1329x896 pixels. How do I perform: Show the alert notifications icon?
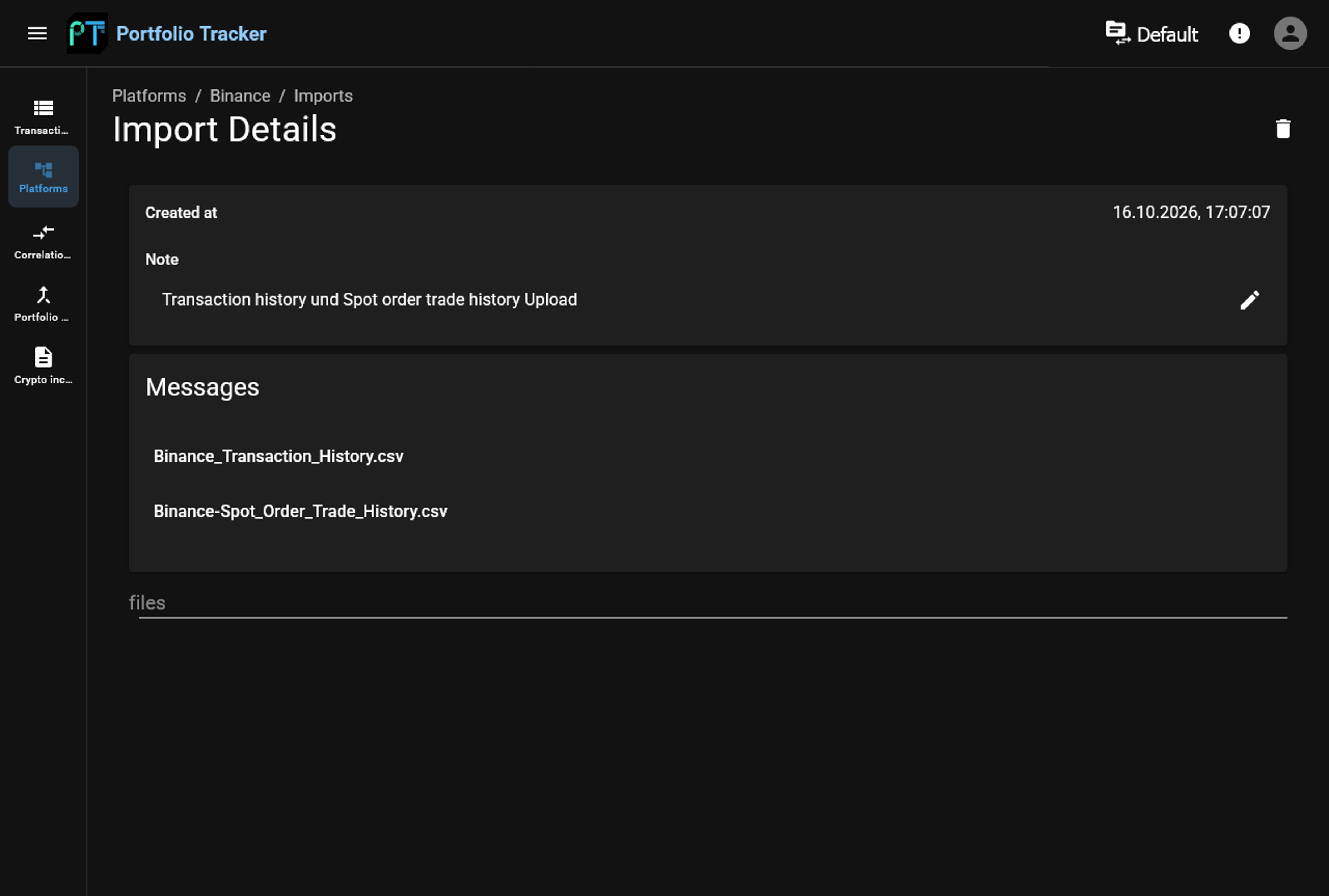[x=1239, y=33]
